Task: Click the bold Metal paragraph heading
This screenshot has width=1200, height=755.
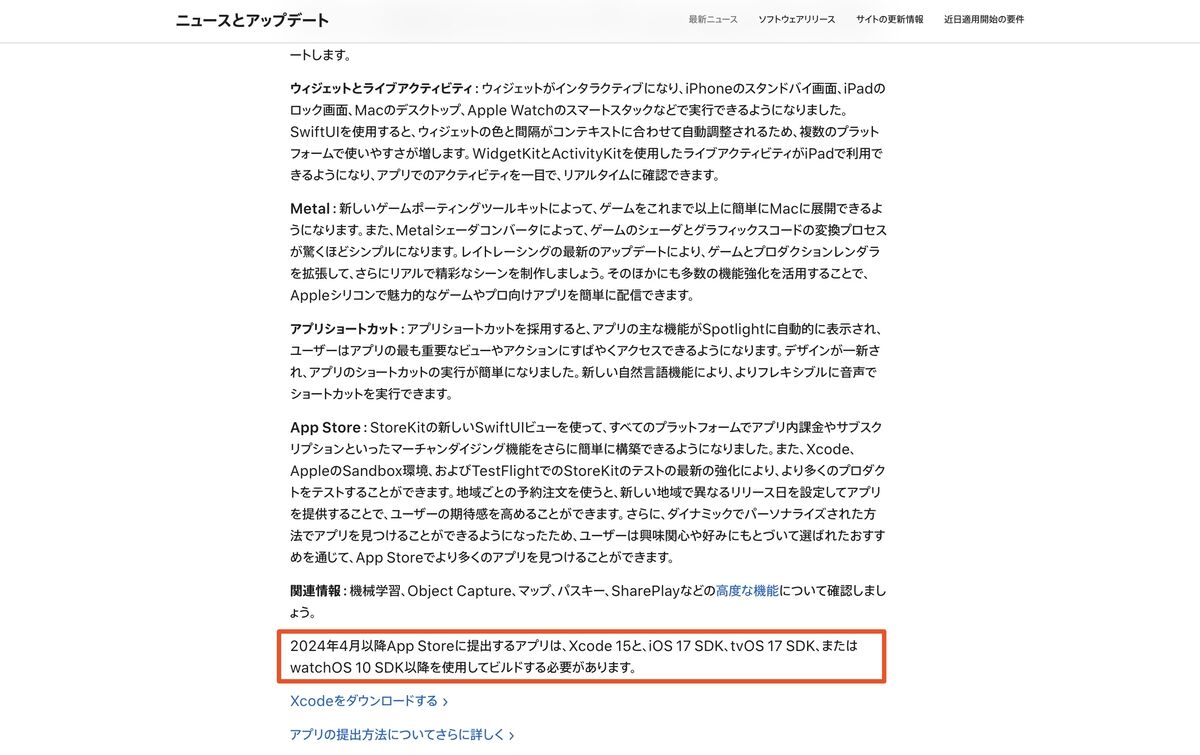Action: pyautogui.click(x=309, y=209)
